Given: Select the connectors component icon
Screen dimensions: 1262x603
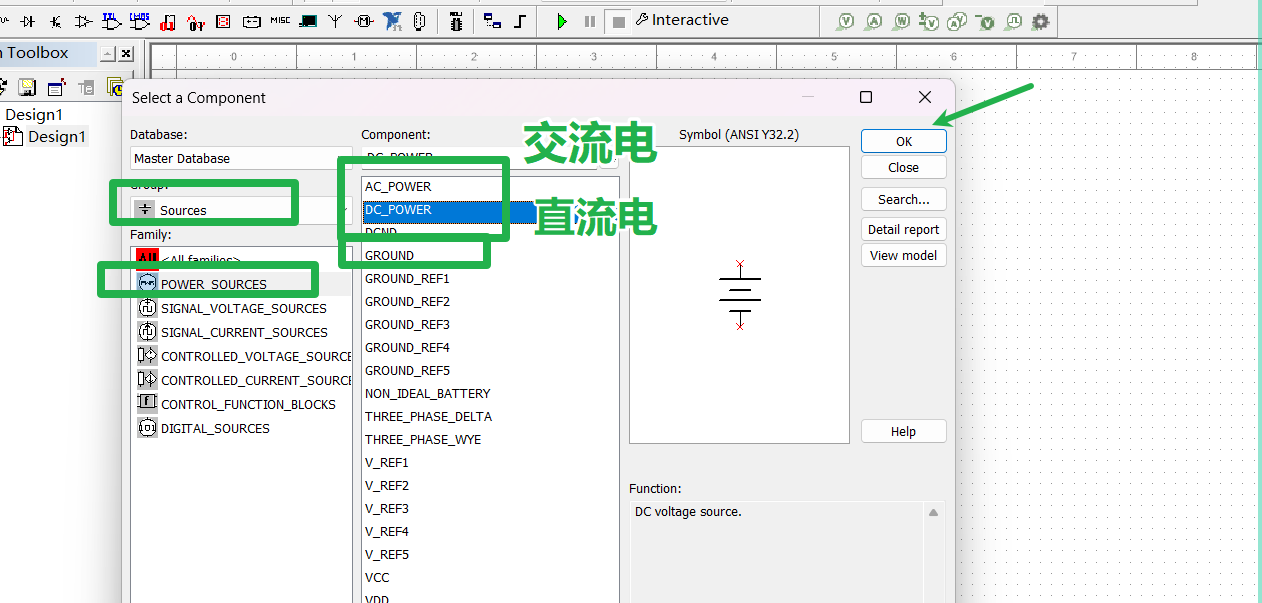Looking at the screenshot, I should [x=419, y=21].
